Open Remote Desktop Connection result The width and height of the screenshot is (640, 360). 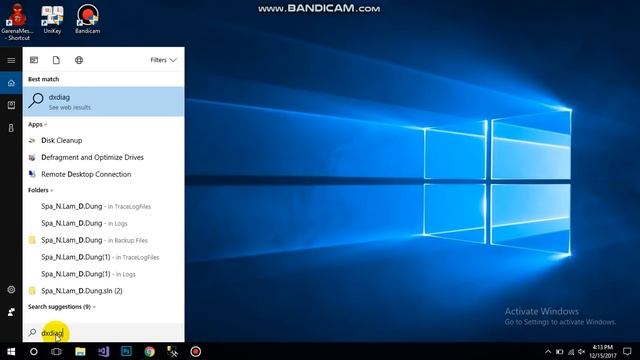point(104,174)
